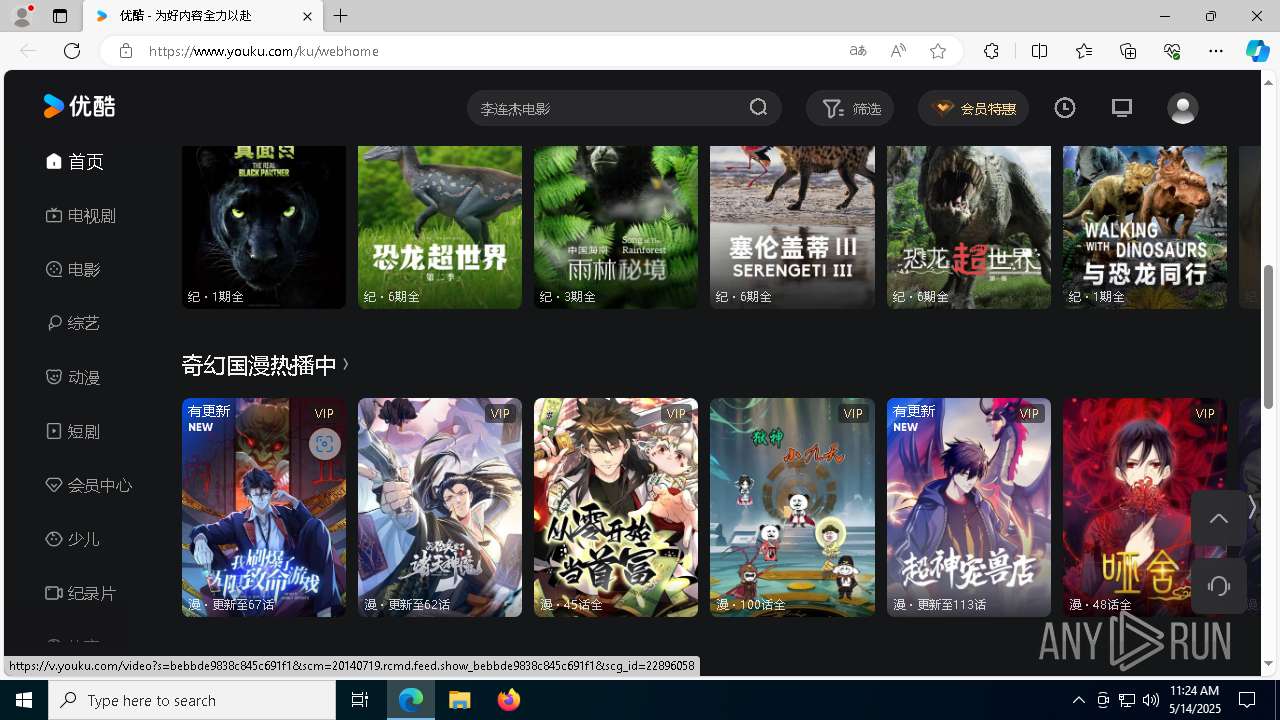The height and width of the screenshot is (720, 1280).
Task: Open the red anime poster labeled 48话全
Action: tap(1145, 507)
